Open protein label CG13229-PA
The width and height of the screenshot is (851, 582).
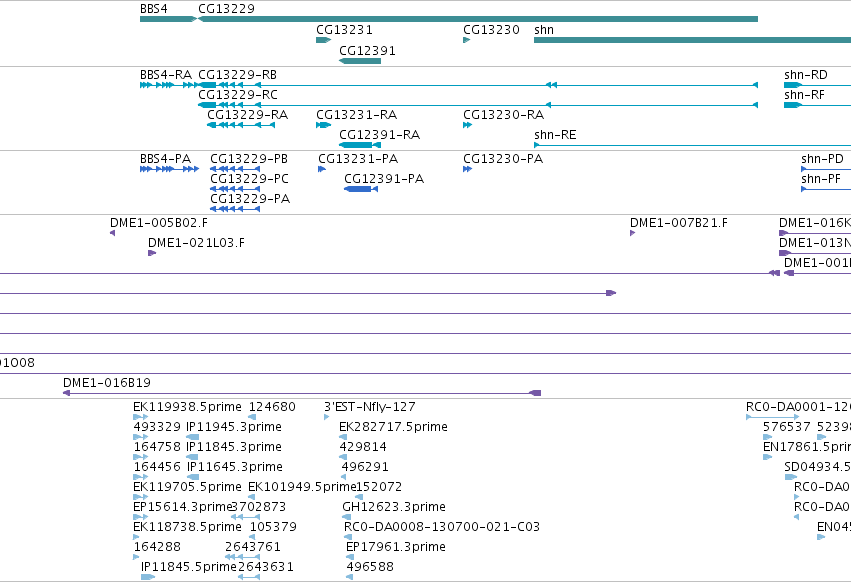pyautogui.click(x=250, y=199)
